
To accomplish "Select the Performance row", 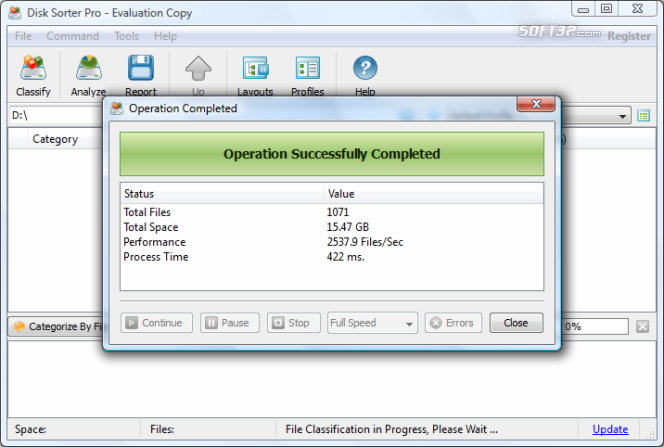I will coord(332,242).
